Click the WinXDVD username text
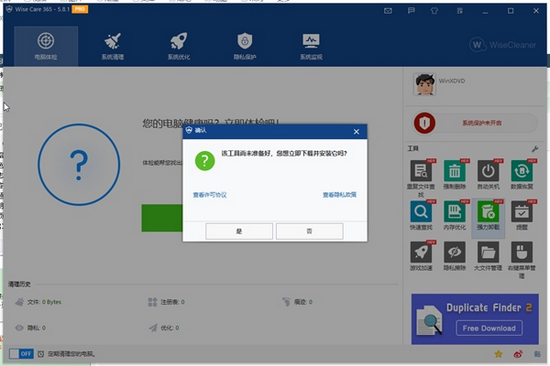The width and height of the screenshot is (550, 366). [452, 81]
